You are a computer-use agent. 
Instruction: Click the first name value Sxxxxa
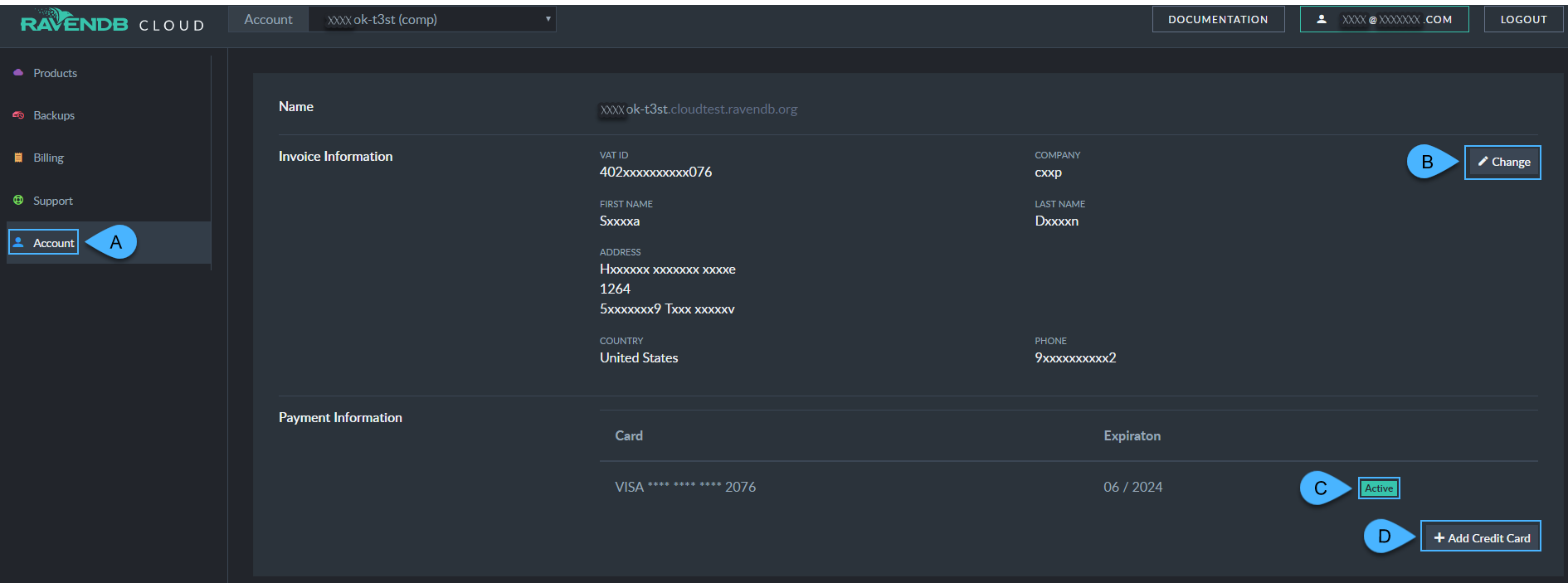point(620,221)
